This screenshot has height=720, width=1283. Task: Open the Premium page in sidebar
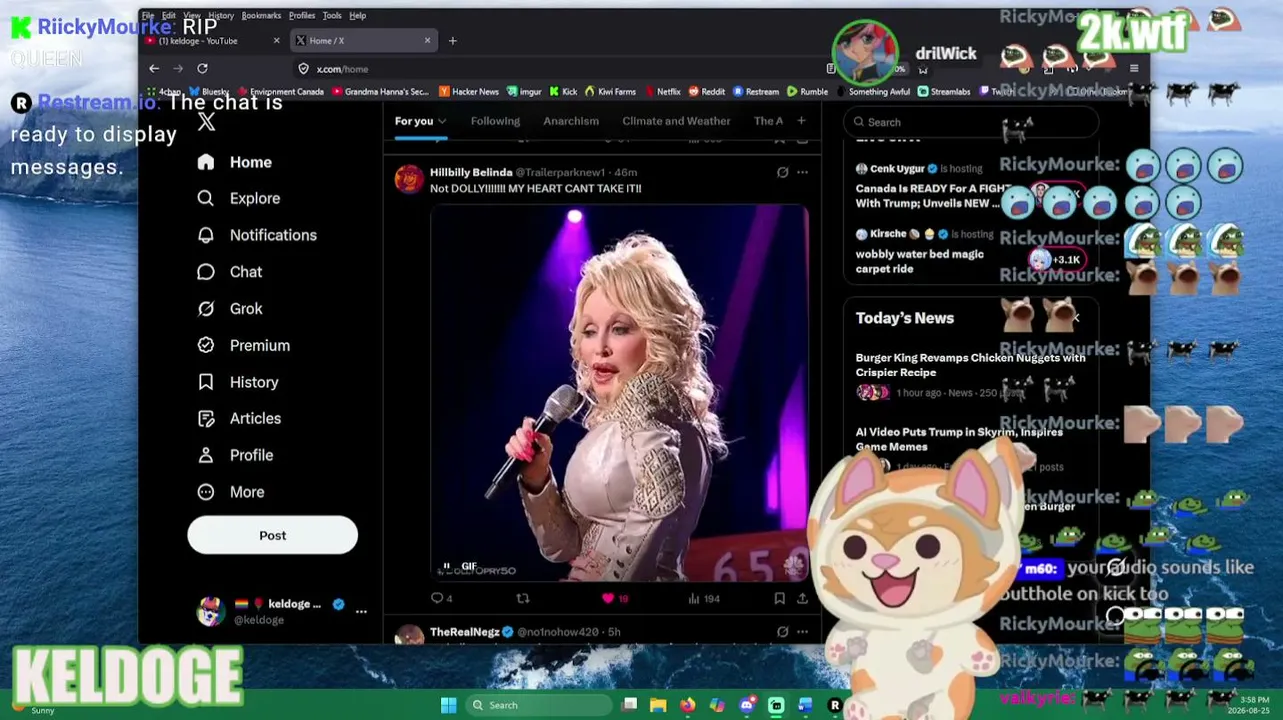(244, 345)
